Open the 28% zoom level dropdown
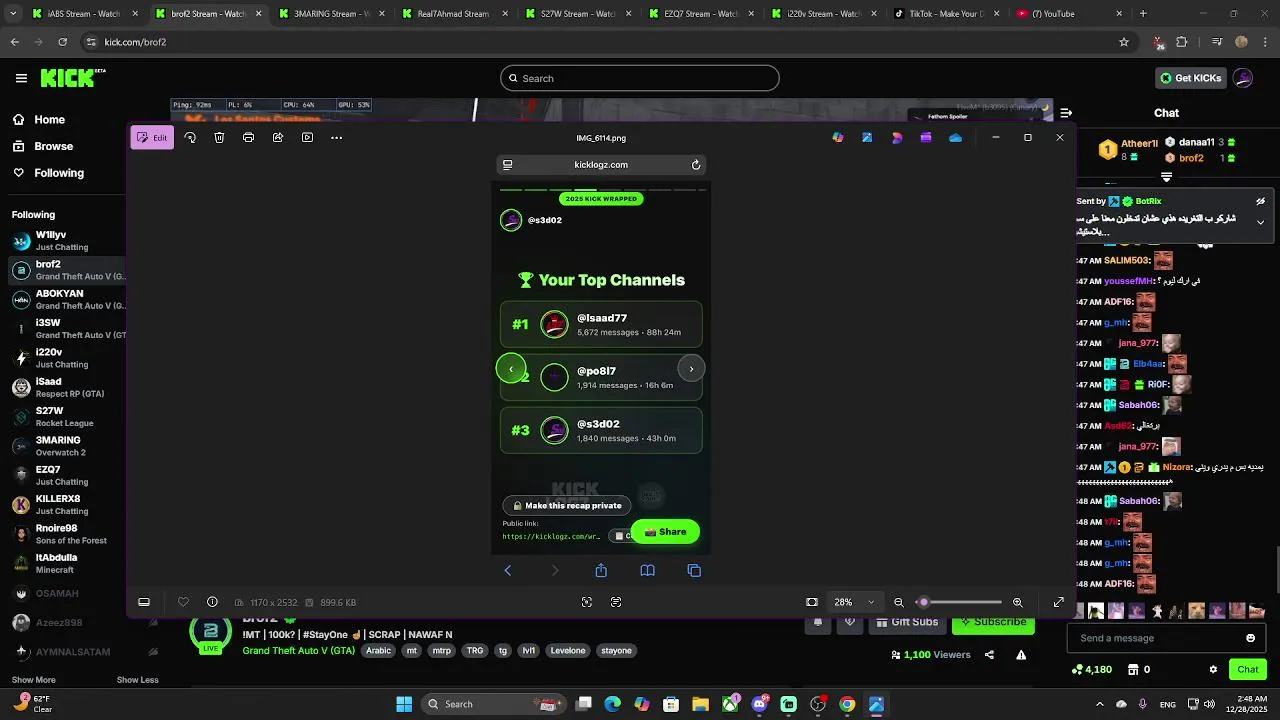The width and height of the screenshot is (1280, 720). click(854, 602)
